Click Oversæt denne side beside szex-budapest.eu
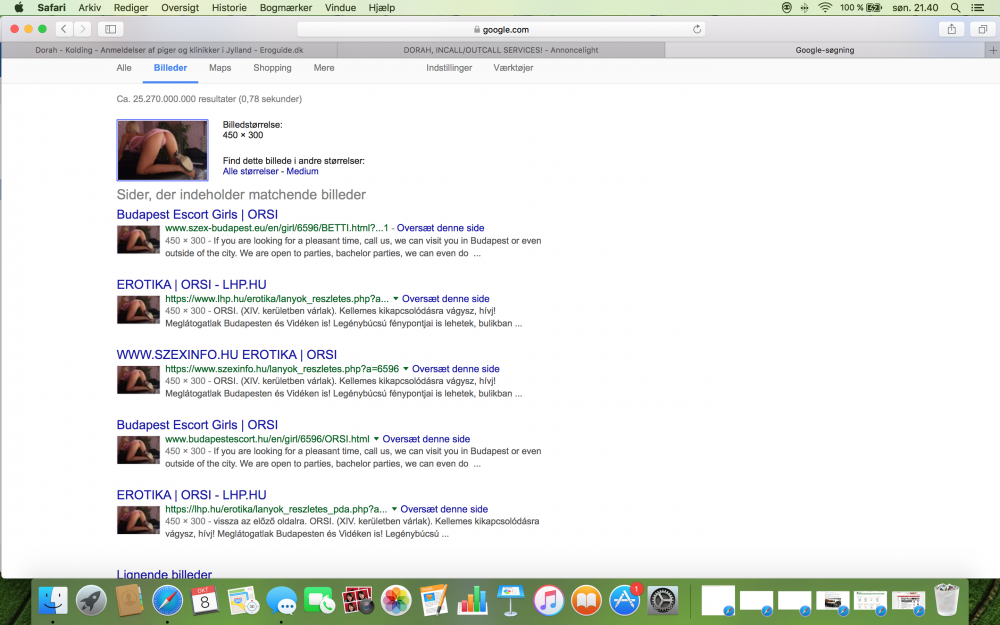 coord(441,228)
